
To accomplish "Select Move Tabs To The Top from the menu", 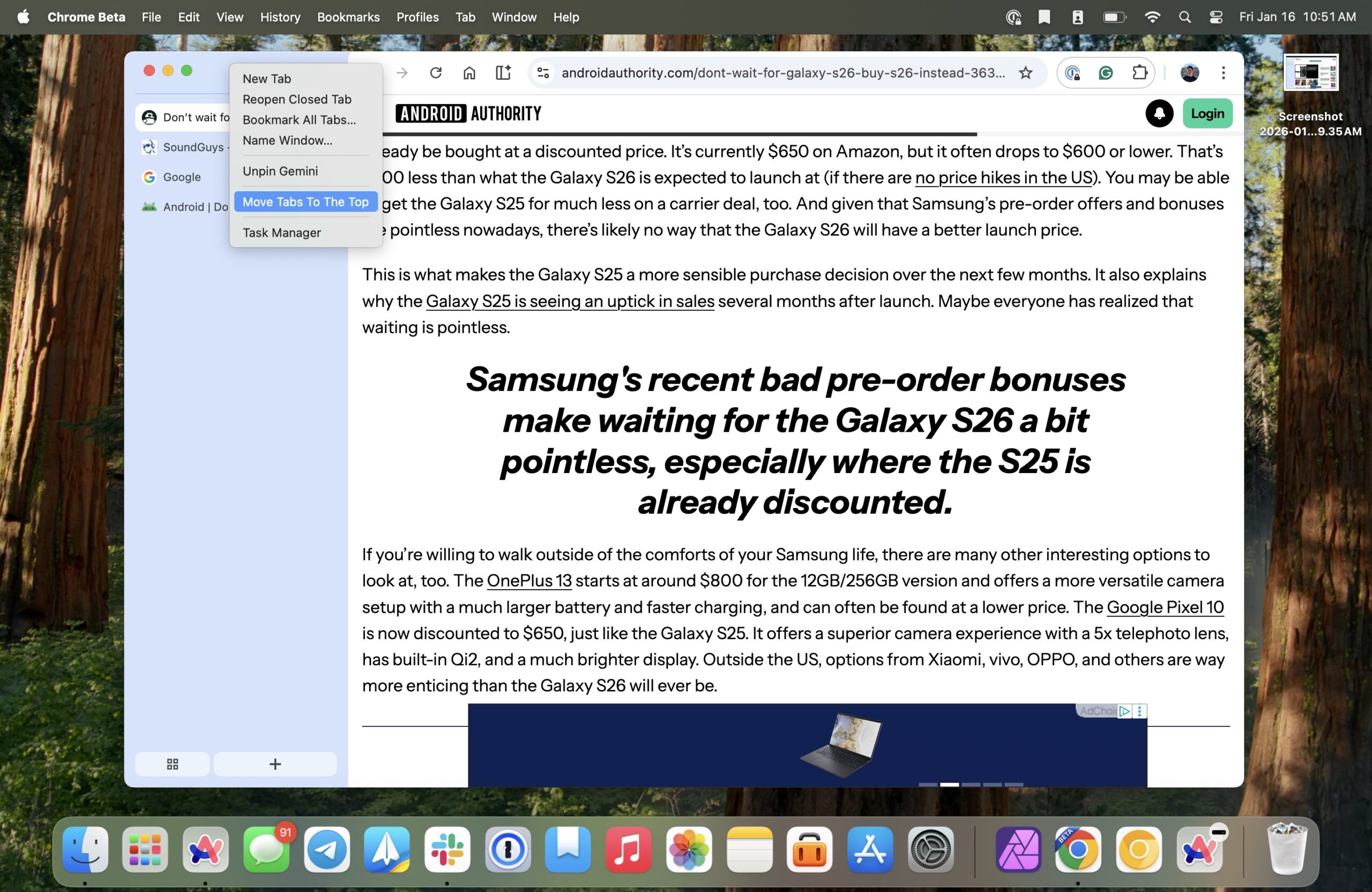I will tap(305, 201).
